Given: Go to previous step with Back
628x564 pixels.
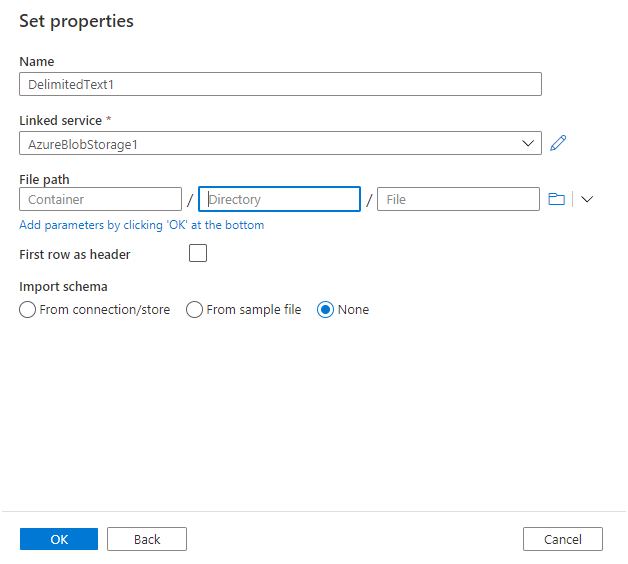Looking at the screenshot, I should coord(147,539).
